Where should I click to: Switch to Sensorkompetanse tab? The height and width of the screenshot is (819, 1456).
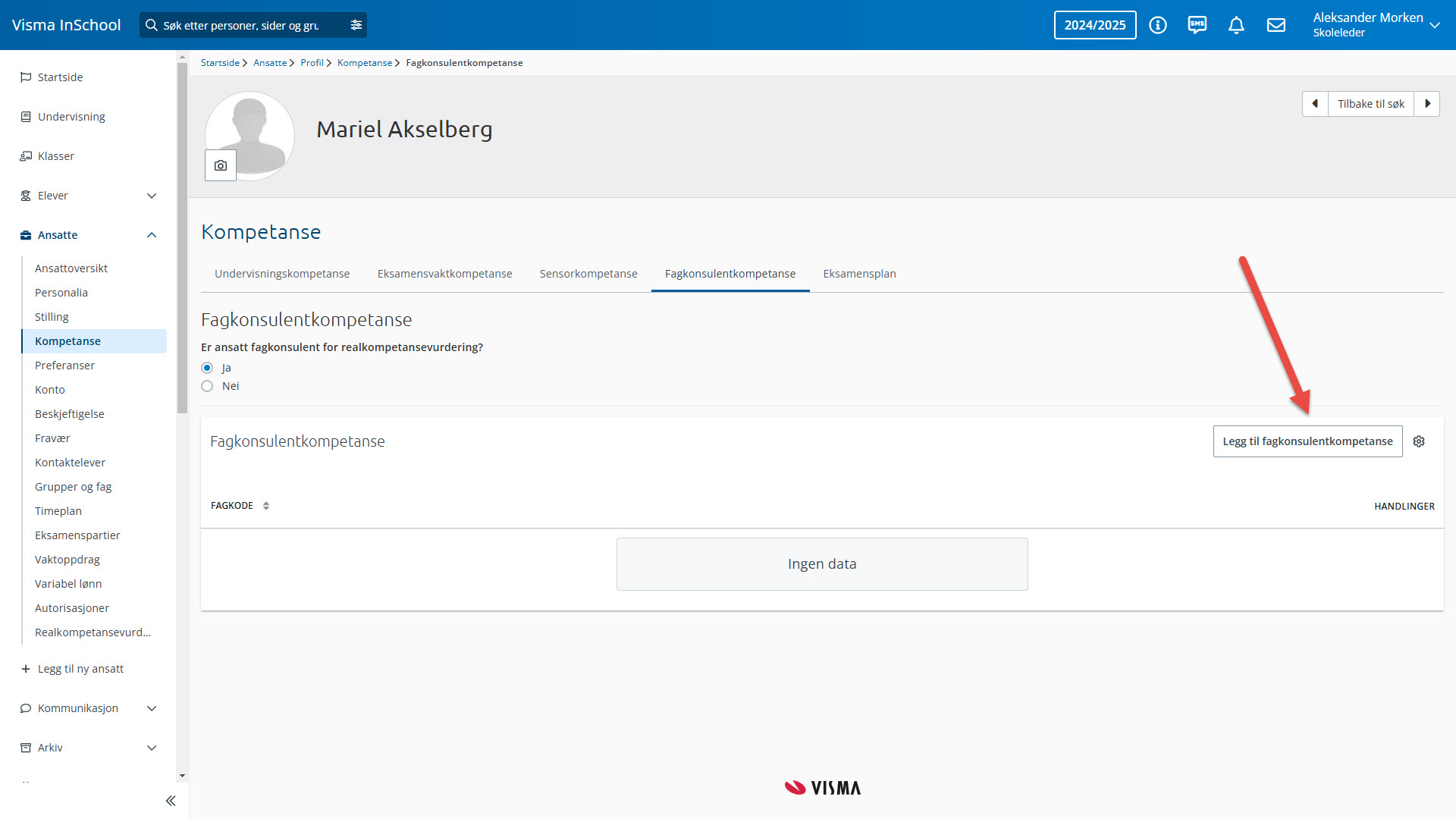(588, 274)
